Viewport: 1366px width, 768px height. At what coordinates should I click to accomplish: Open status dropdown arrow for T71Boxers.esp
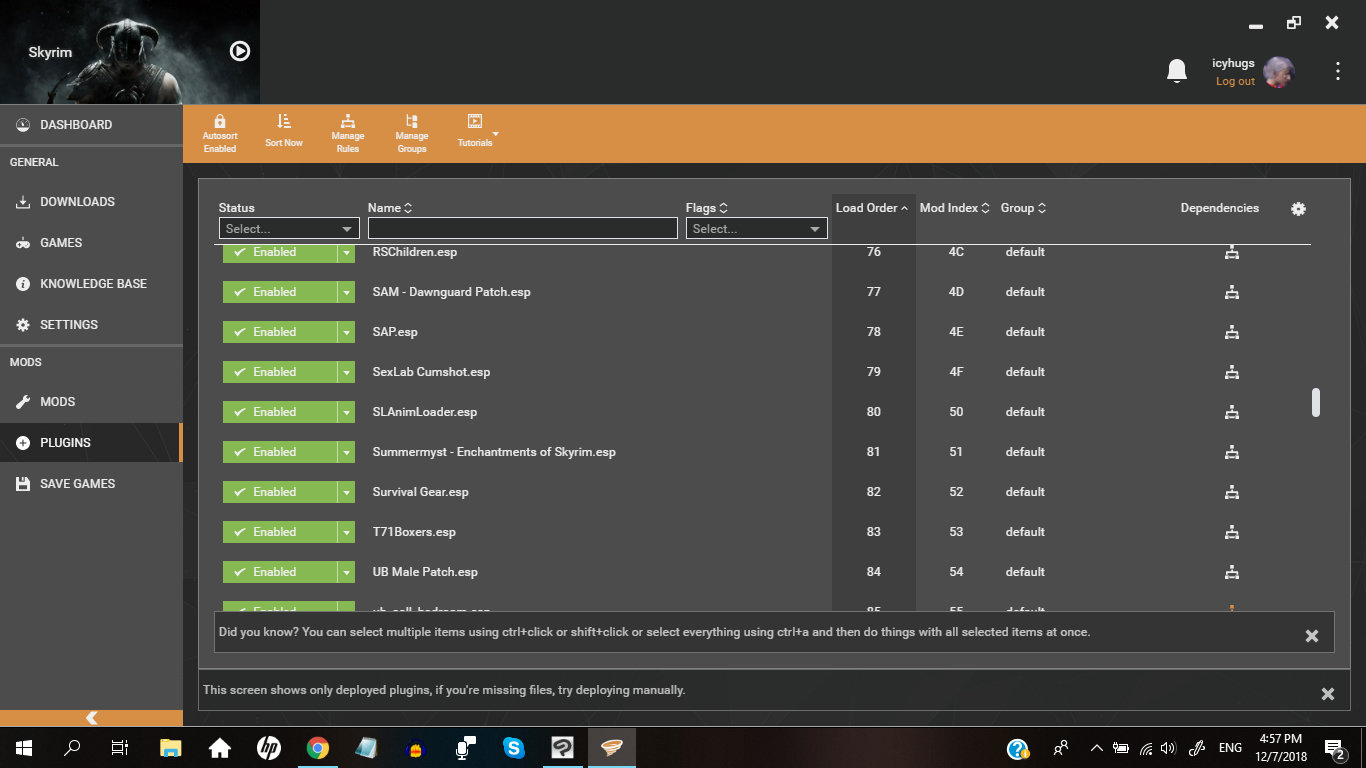(x=346, y=532)
